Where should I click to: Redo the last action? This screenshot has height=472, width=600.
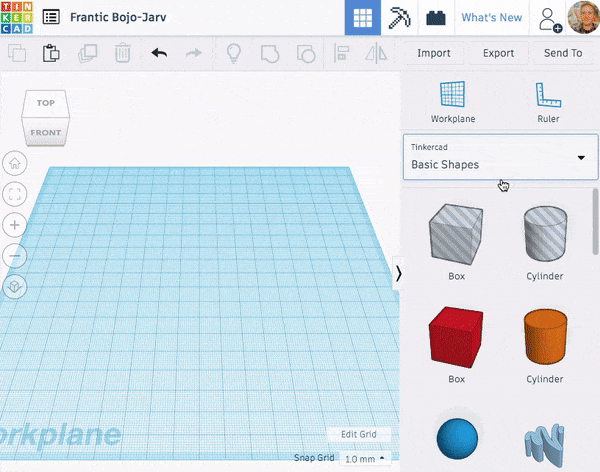point(194,53)
